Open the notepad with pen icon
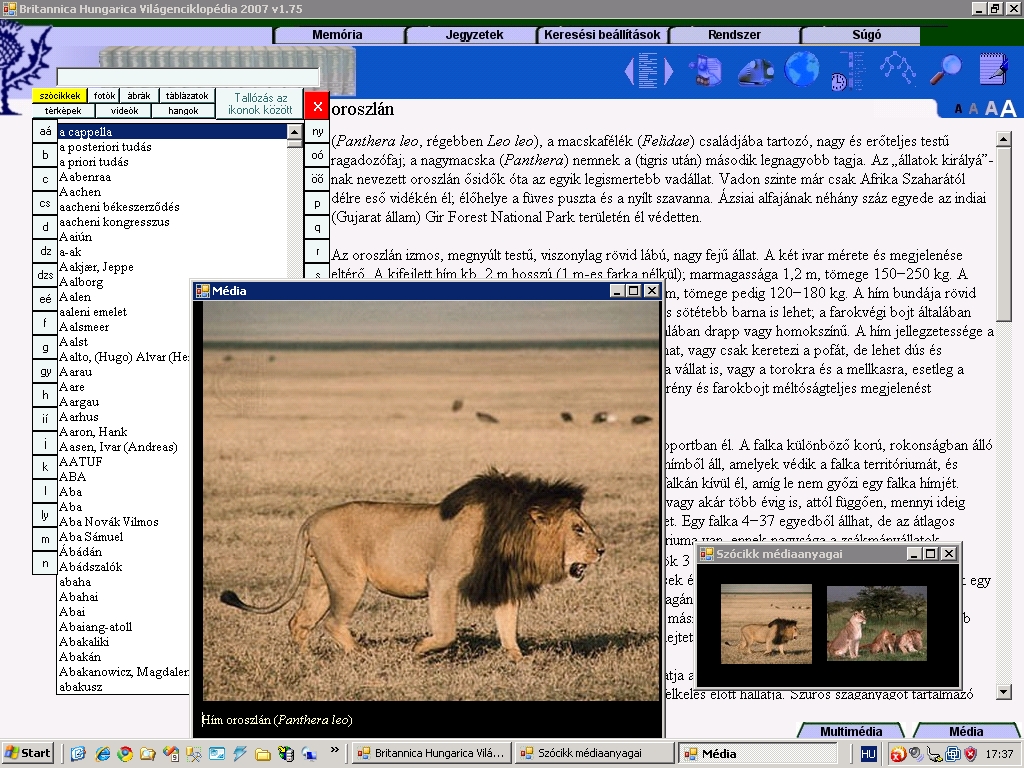Image resolution: width=1024 pixels, height=768 pixels. coord(994,69)
